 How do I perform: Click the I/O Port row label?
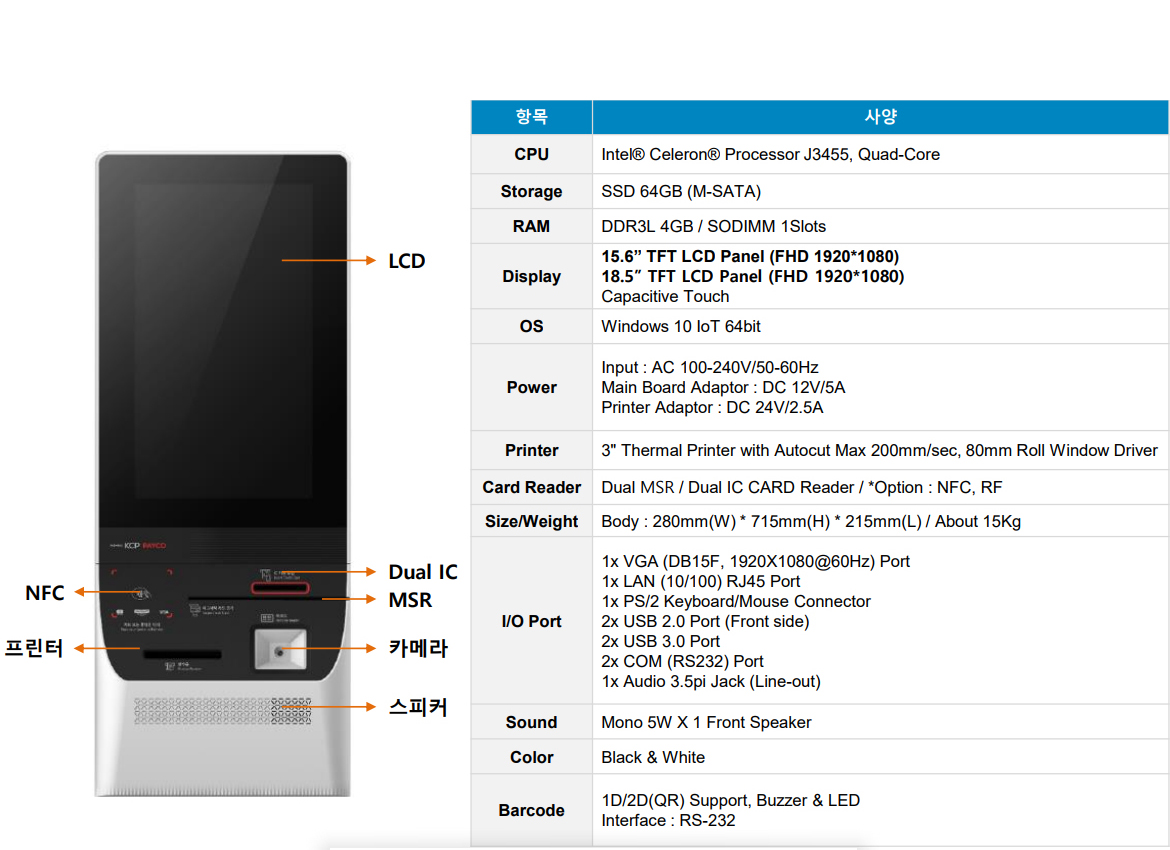[531, 621]
